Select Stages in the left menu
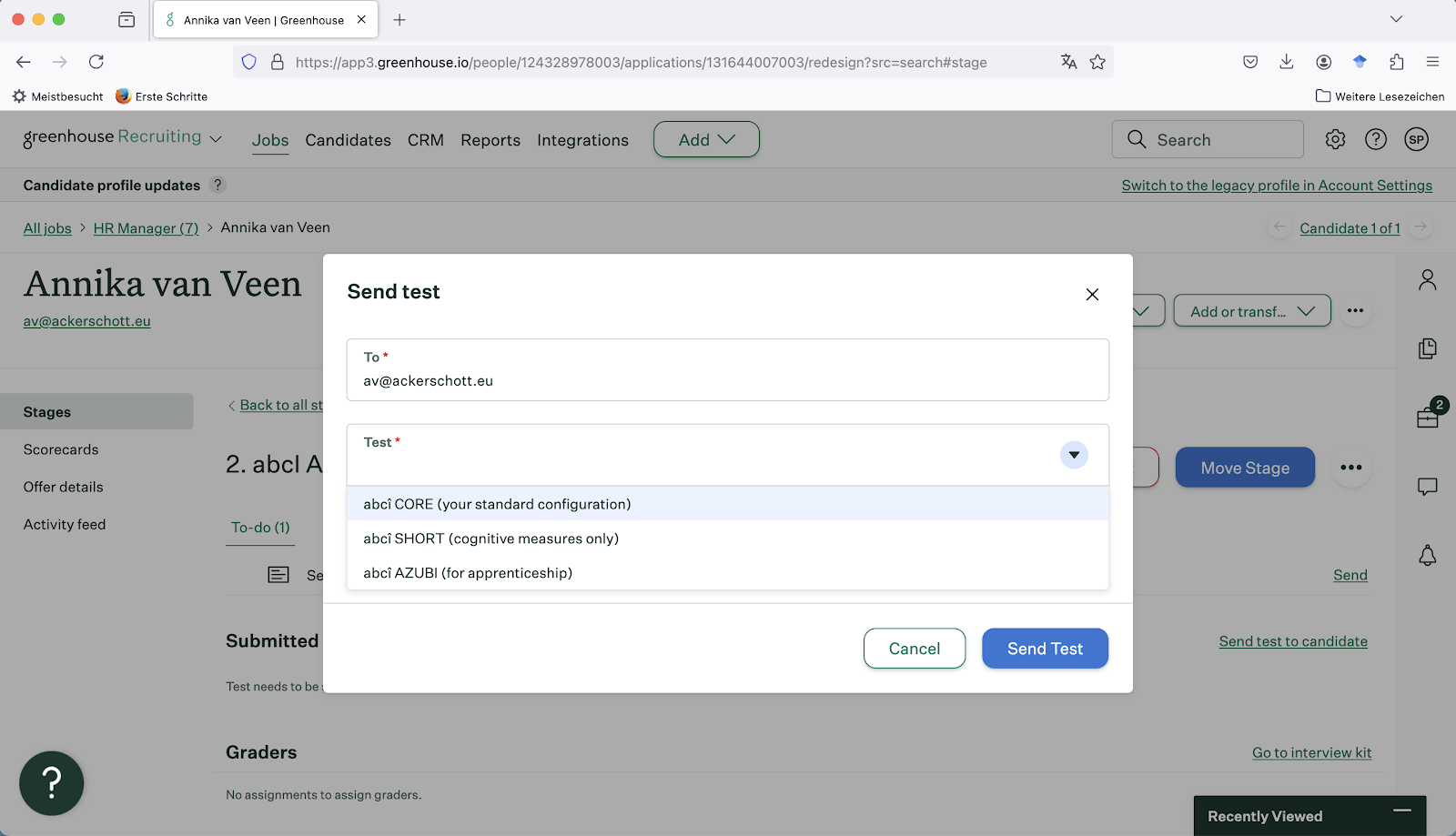 [x=96, y=412]
